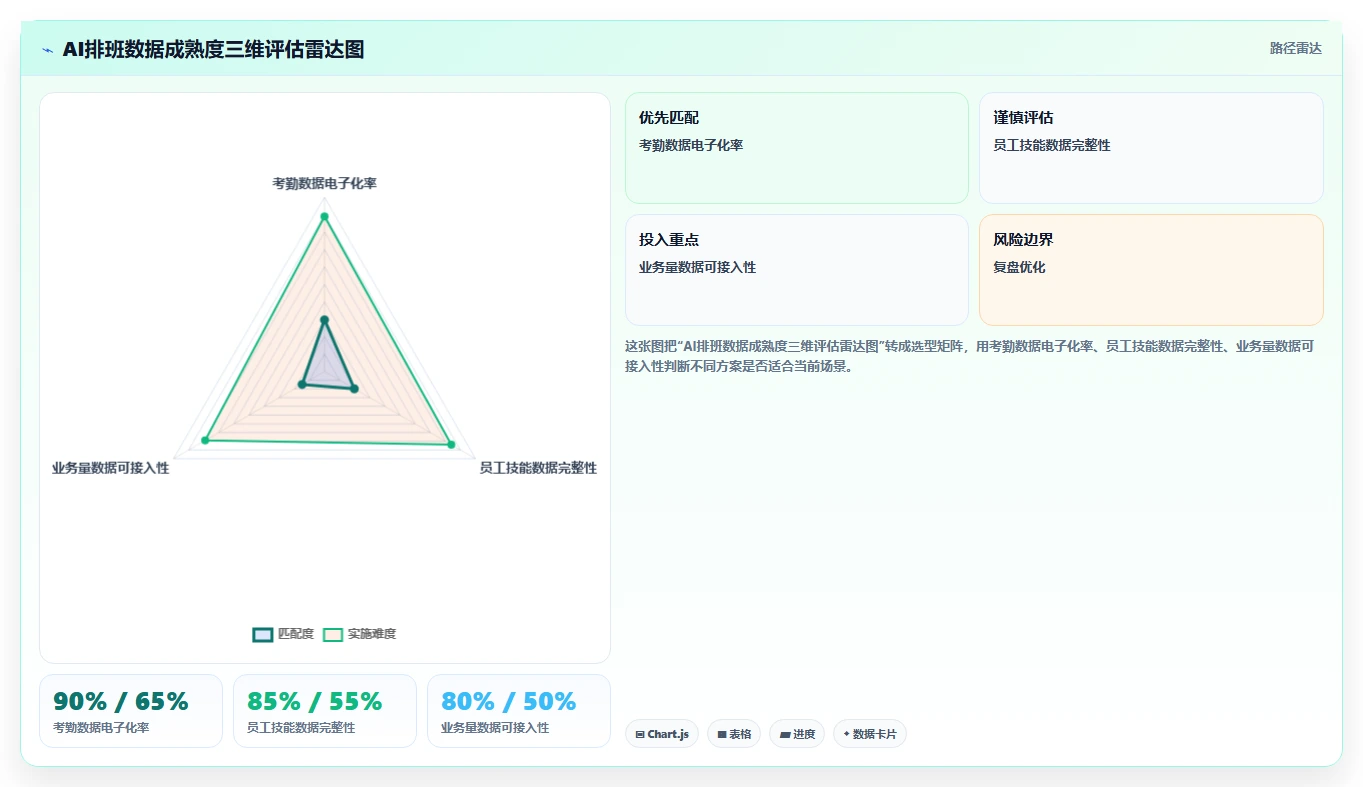Open the 投入重点 card
Image resolution: width=1363 pixels, height=787 pixels.
(797, 270)
